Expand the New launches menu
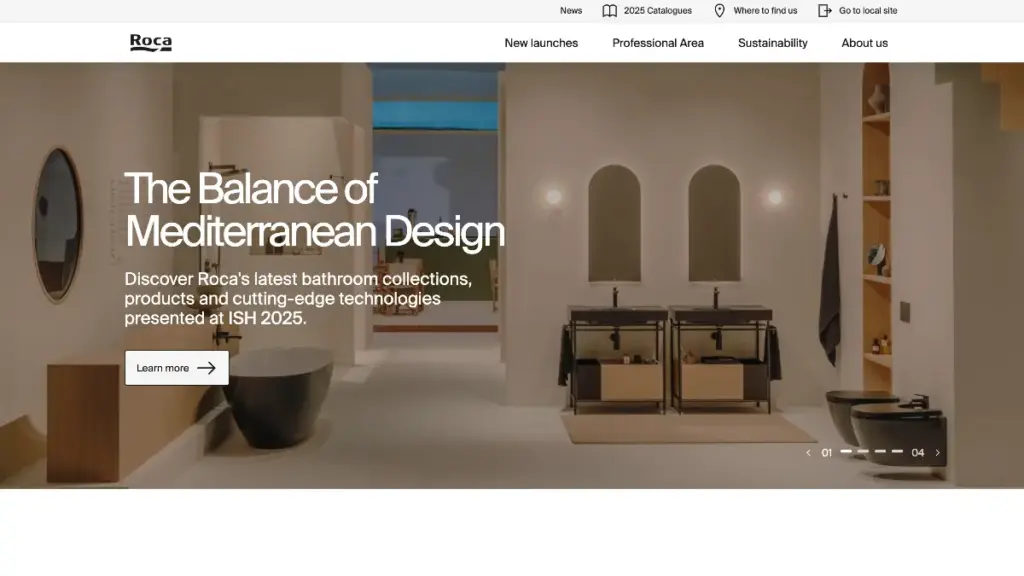 point(541,43)
